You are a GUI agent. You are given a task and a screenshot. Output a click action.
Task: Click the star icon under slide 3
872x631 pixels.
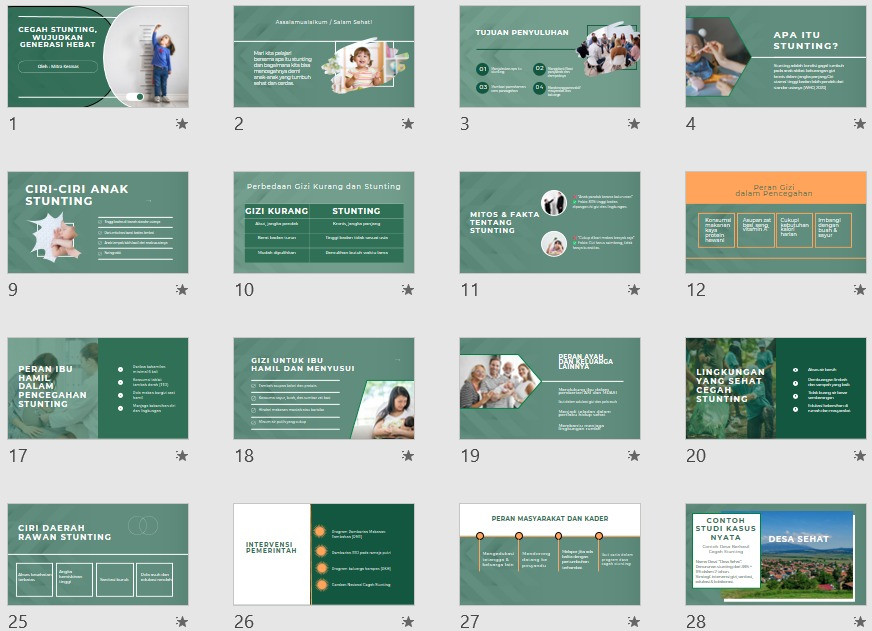(634, 124)
